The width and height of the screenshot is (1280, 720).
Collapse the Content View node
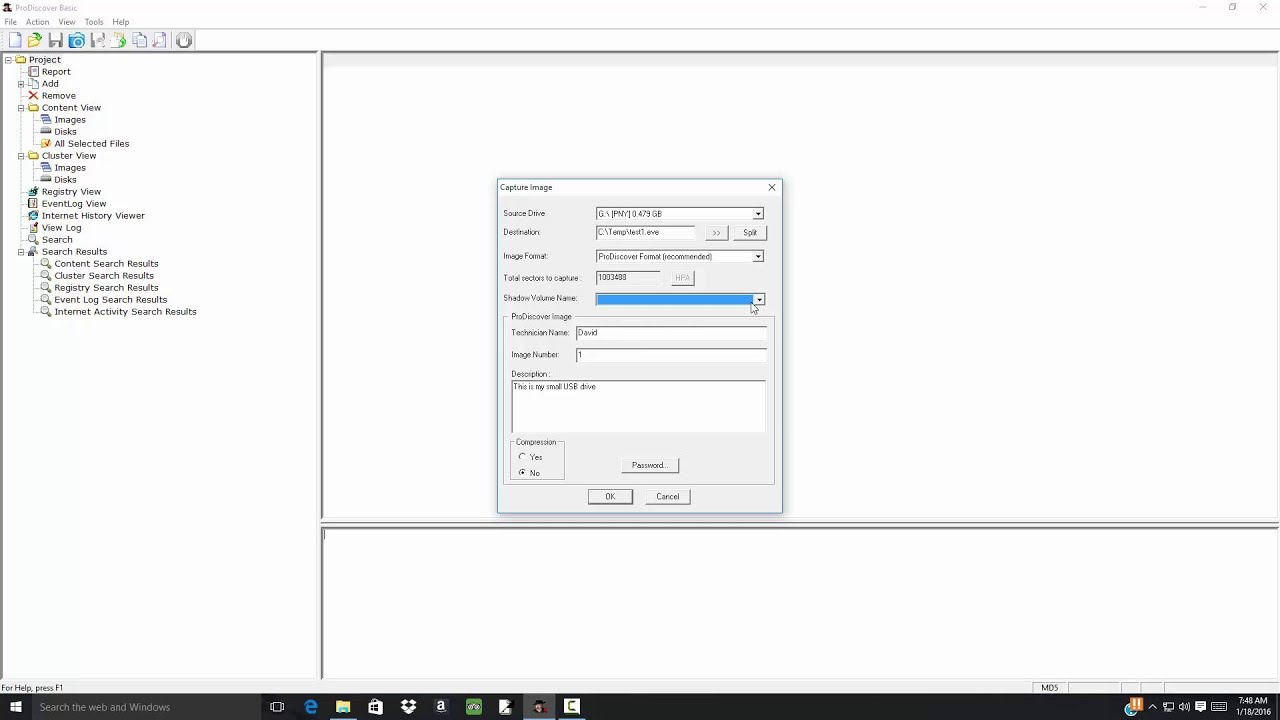pyautogui.click(x=21, y=108)
